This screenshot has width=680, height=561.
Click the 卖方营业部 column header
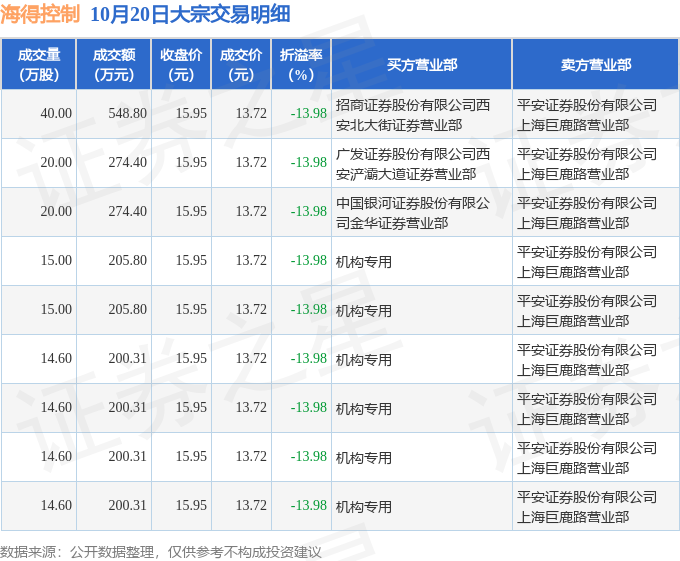point(595,65)
